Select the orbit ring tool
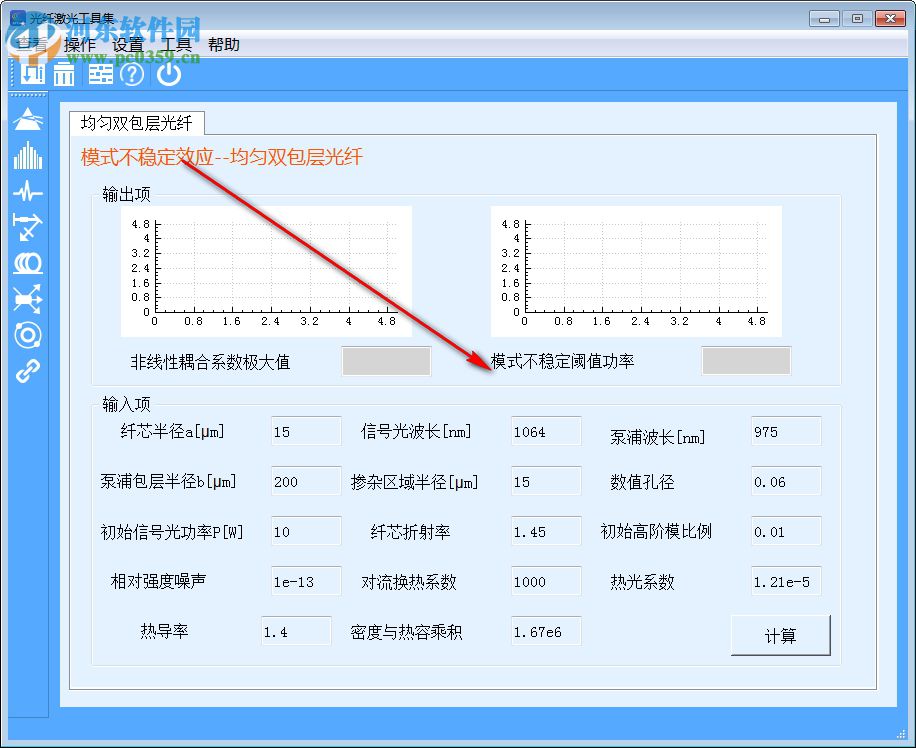This screenshot has width=916, height=748. (27, 336)
